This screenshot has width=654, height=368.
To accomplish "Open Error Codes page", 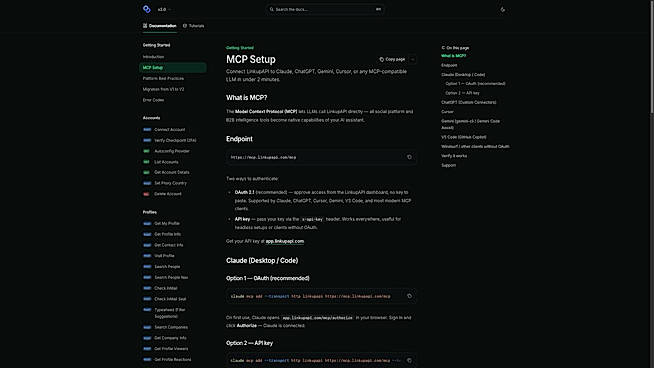I will pyautogui.click(x=153, y=100).
